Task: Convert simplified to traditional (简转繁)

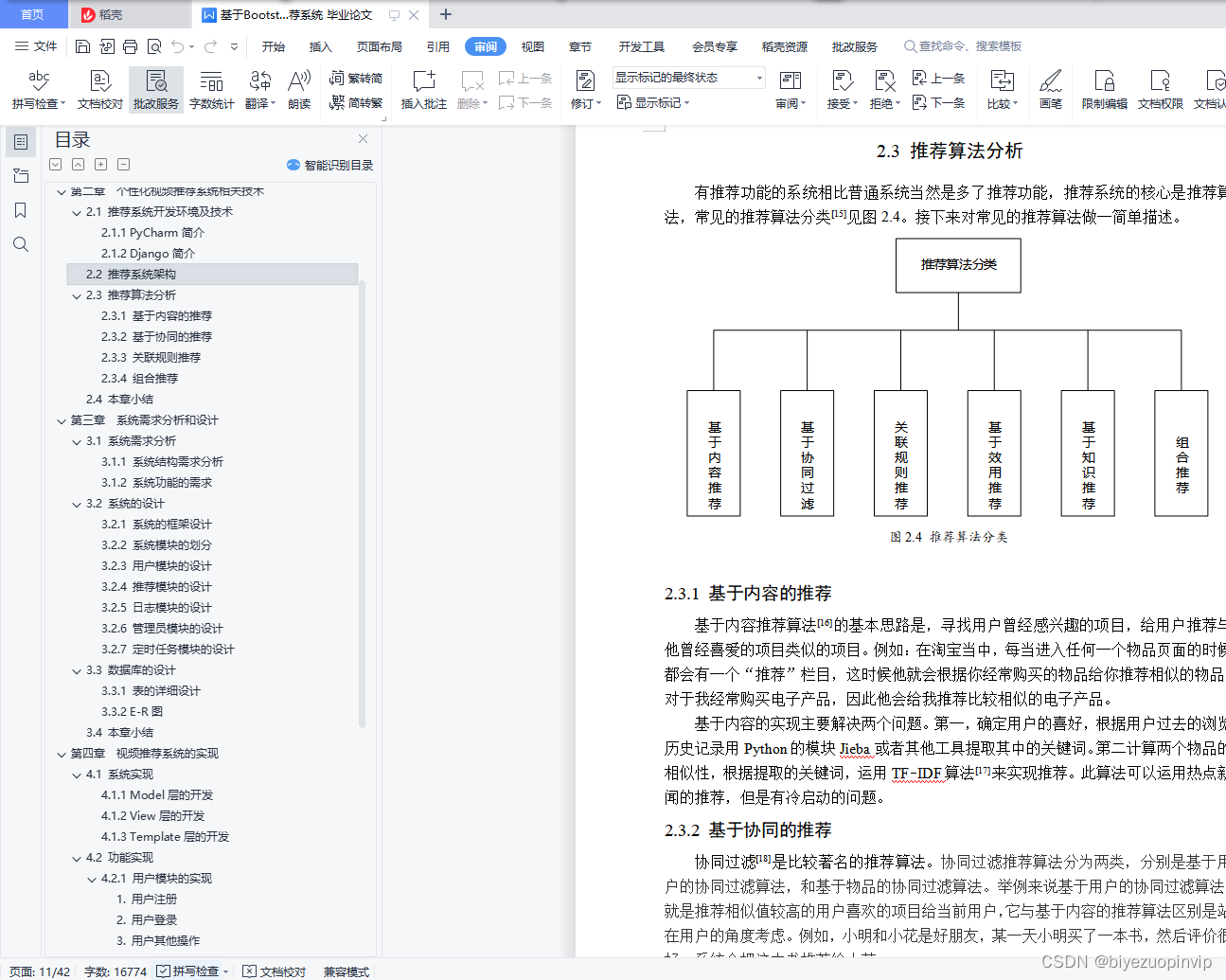Action: coord(356,102)
